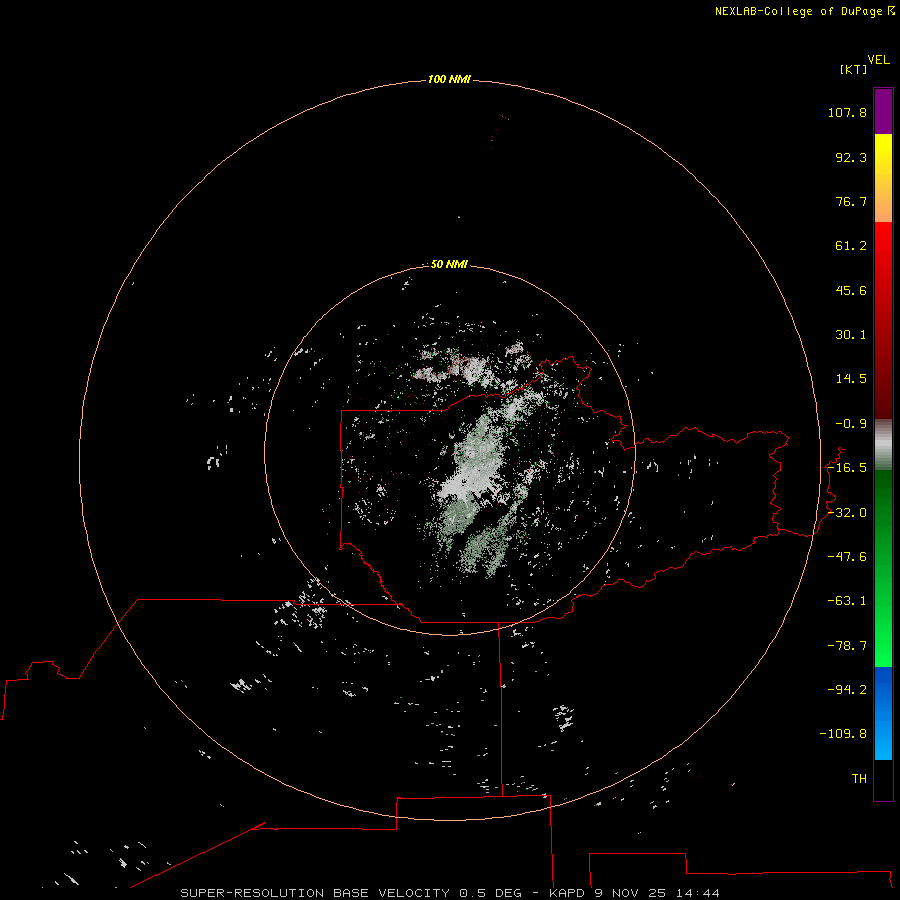Click the 30.1 velocity scale value
Screen dimensions: 900x900
(851, 335)
